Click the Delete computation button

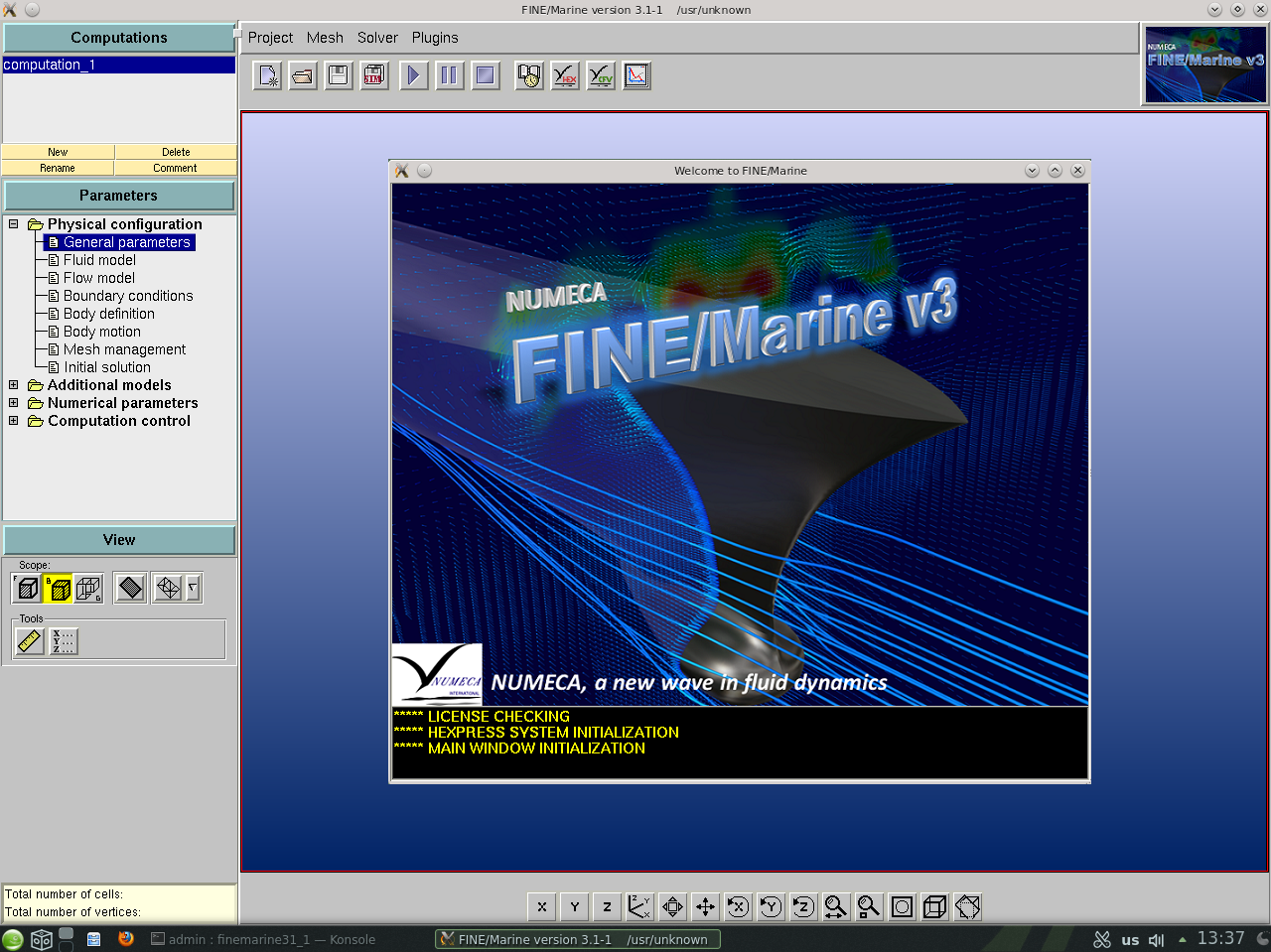pos(176,152)
